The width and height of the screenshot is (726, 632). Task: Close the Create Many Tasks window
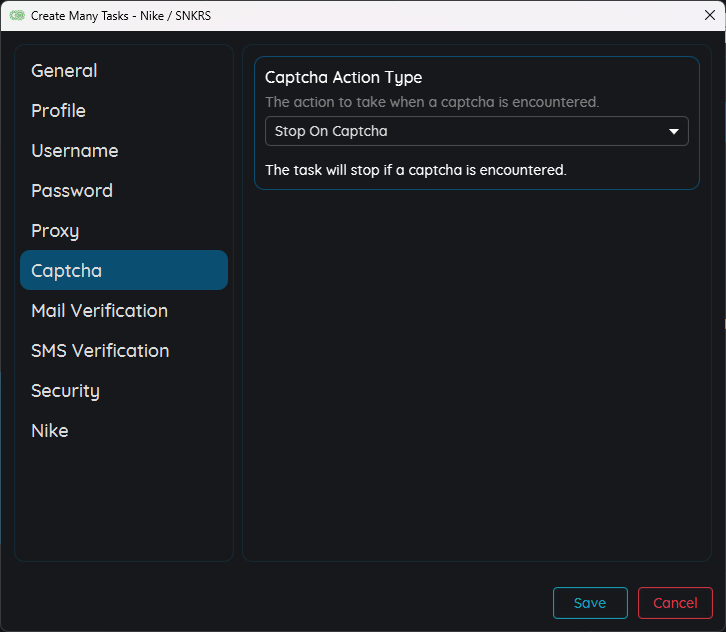[709, 15]
